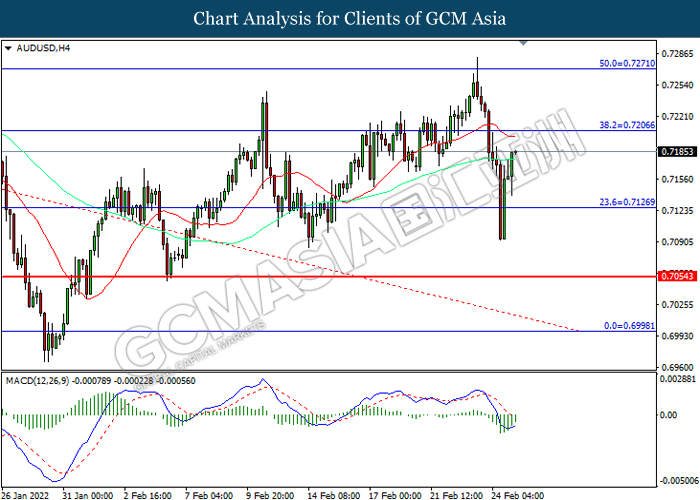The image size is (700, 500).
Task: Click the 0.69600 price scale value
Action: tap(677, 367)
